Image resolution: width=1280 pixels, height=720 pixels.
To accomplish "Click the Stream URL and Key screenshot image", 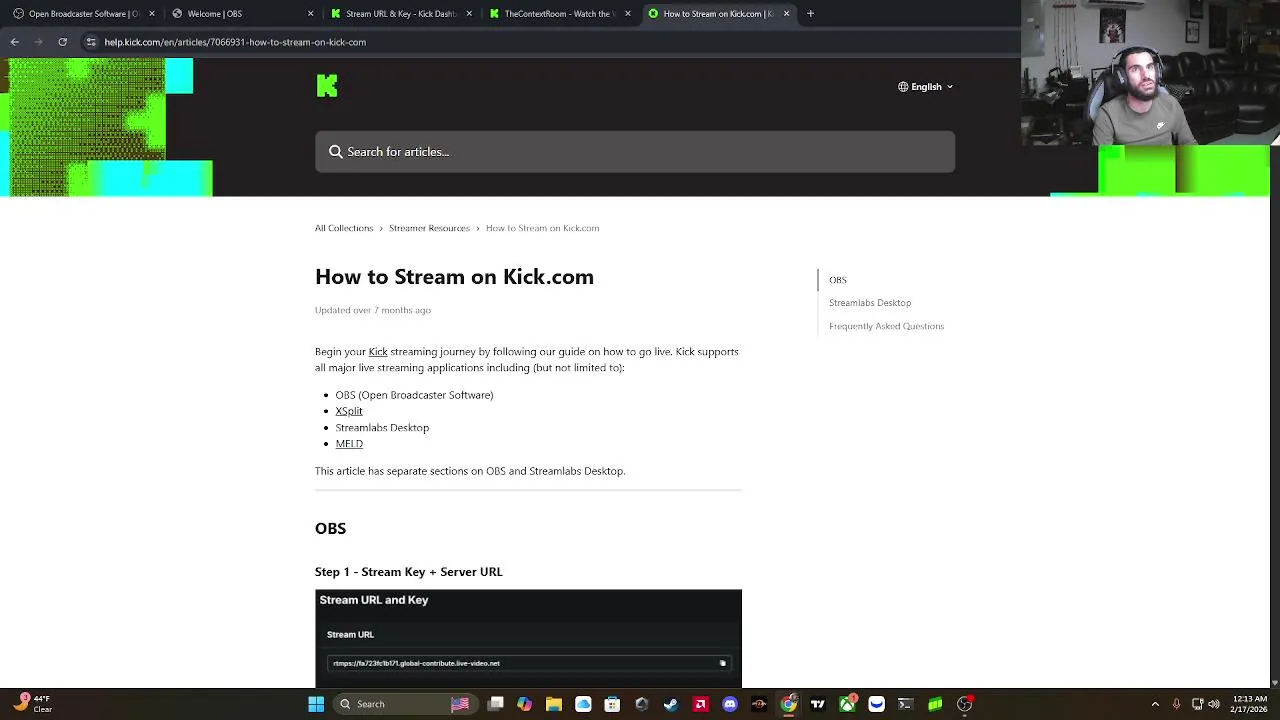I will coord(528,638).
